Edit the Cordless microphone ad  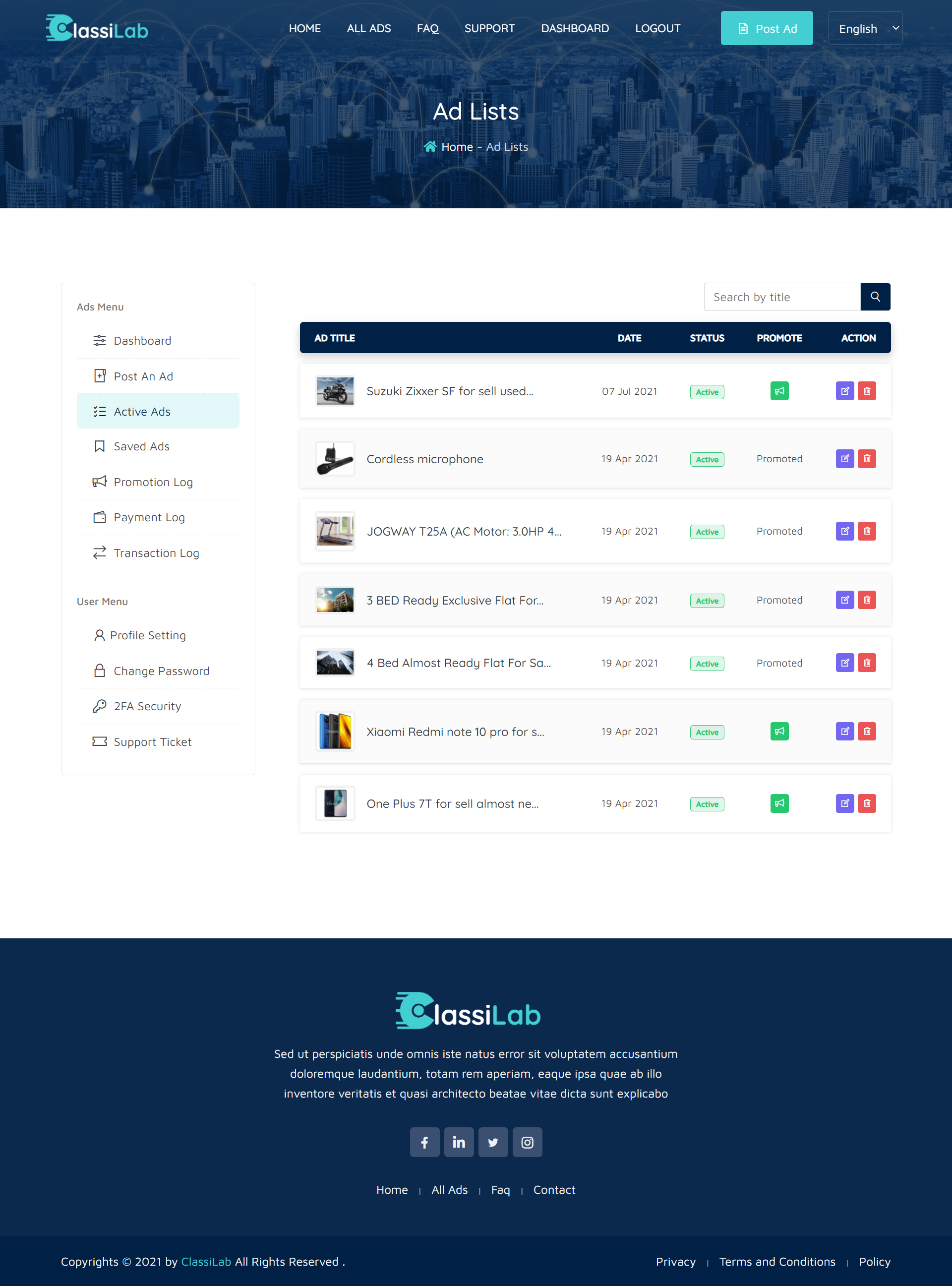(x=844, y=459)
